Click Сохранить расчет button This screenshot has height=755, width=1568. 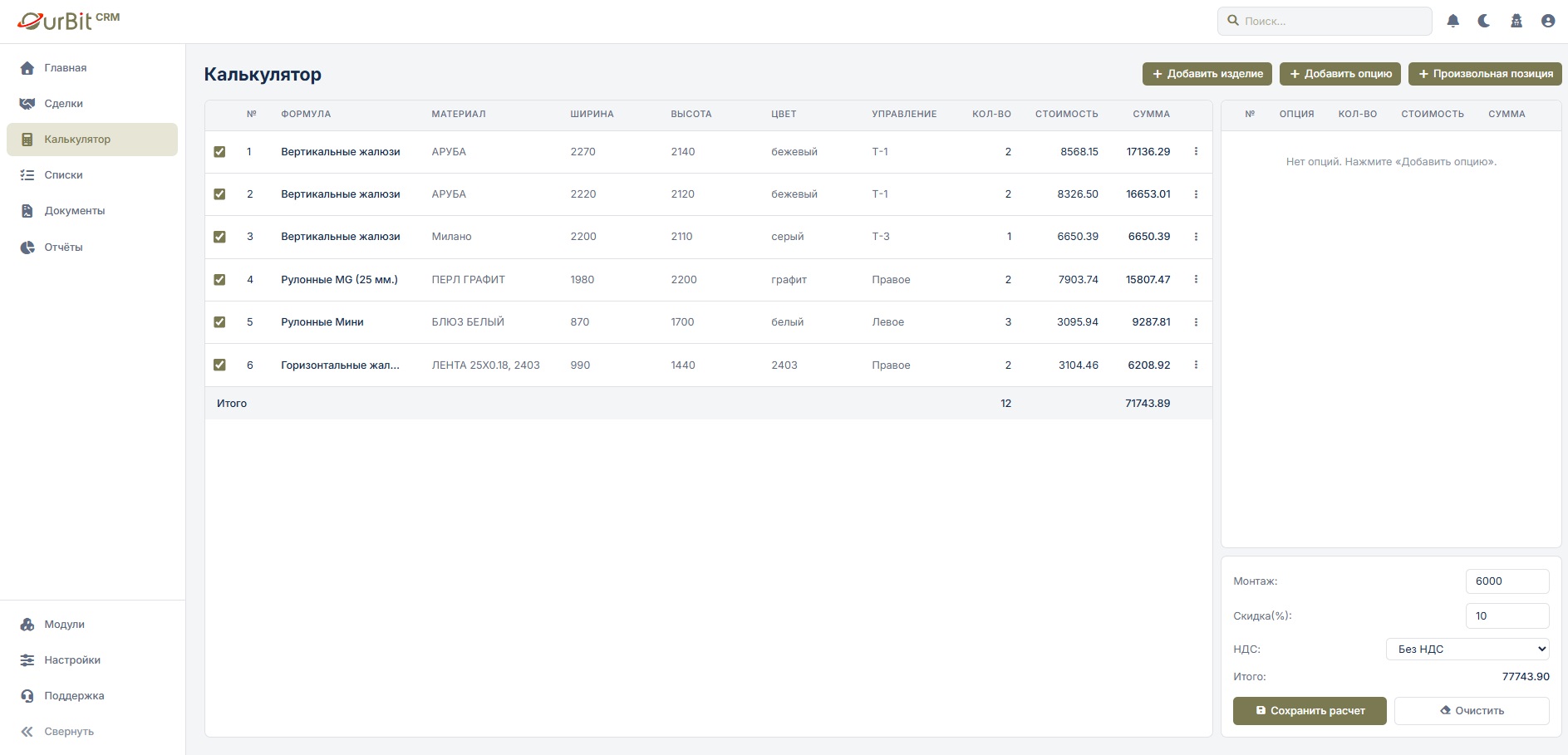[1310, 711]
